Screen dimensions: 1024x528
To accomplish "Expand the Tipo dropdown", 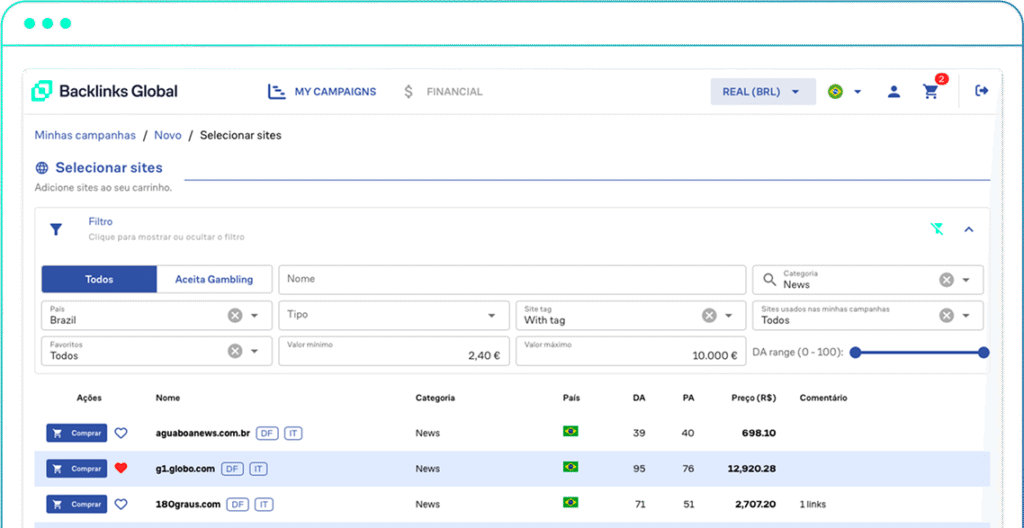I will (x=492, y=316).
